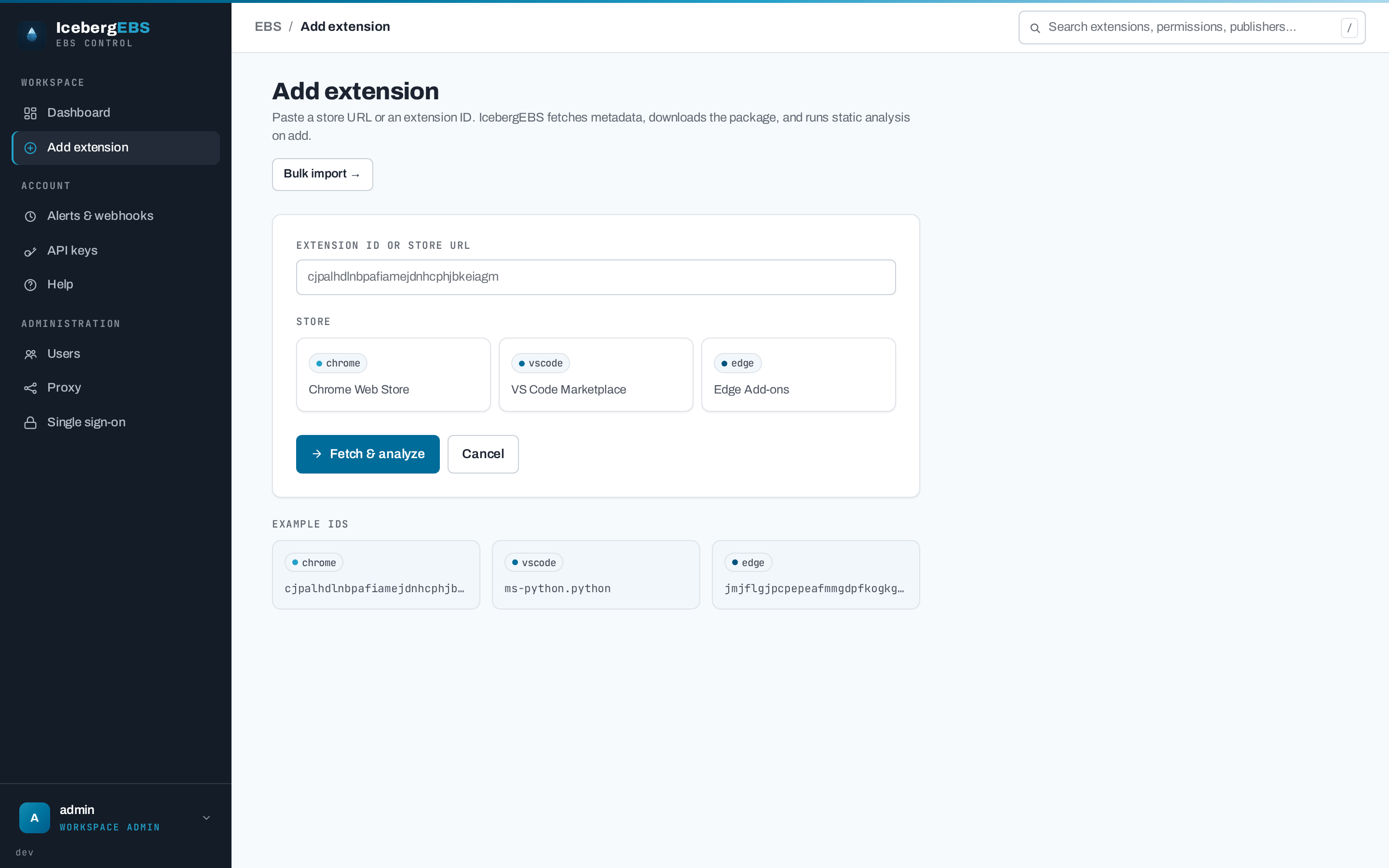Click the Help question mark icon
1389x868 pixels.
(30, 285)
